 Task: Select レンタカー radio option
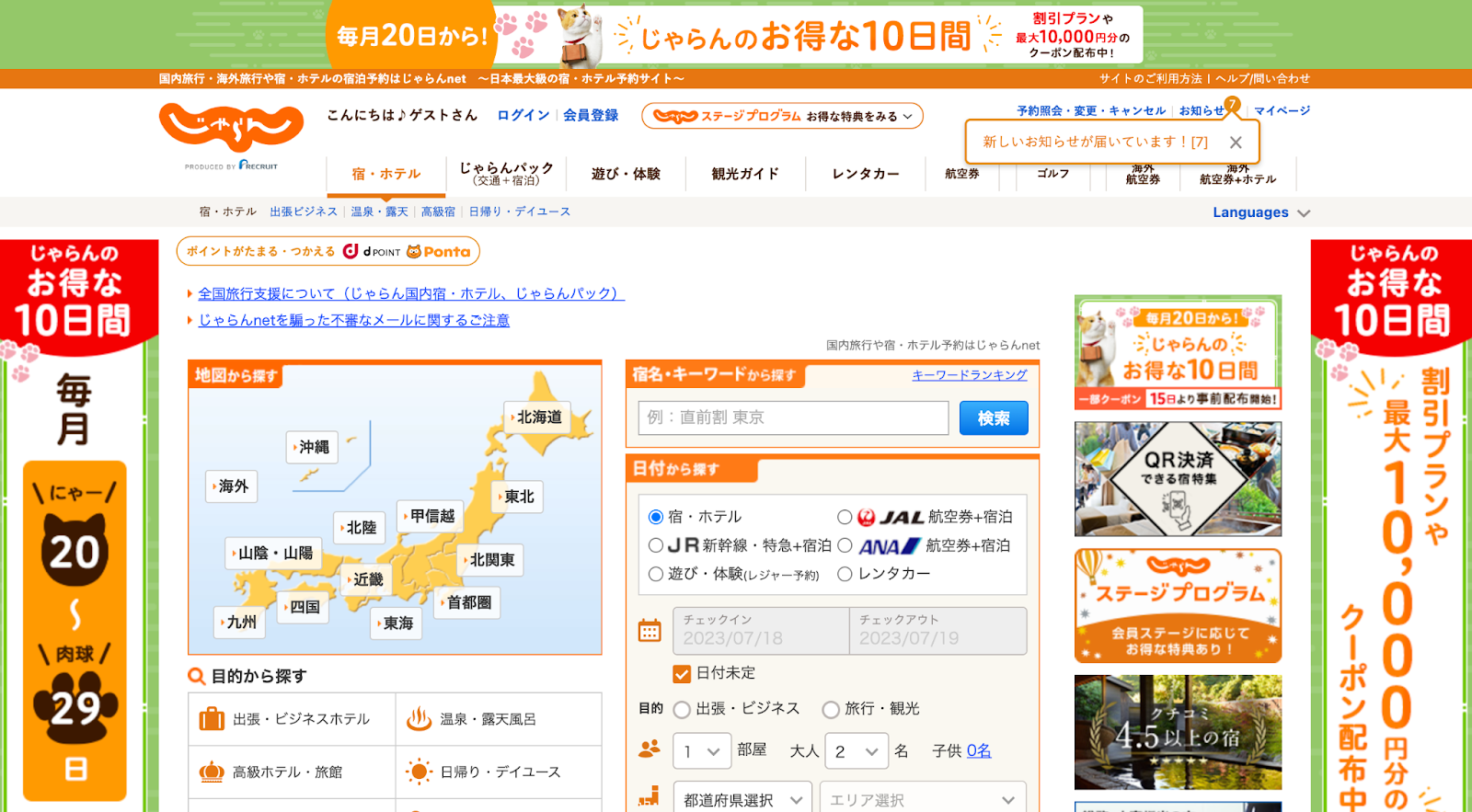[845, 574]
